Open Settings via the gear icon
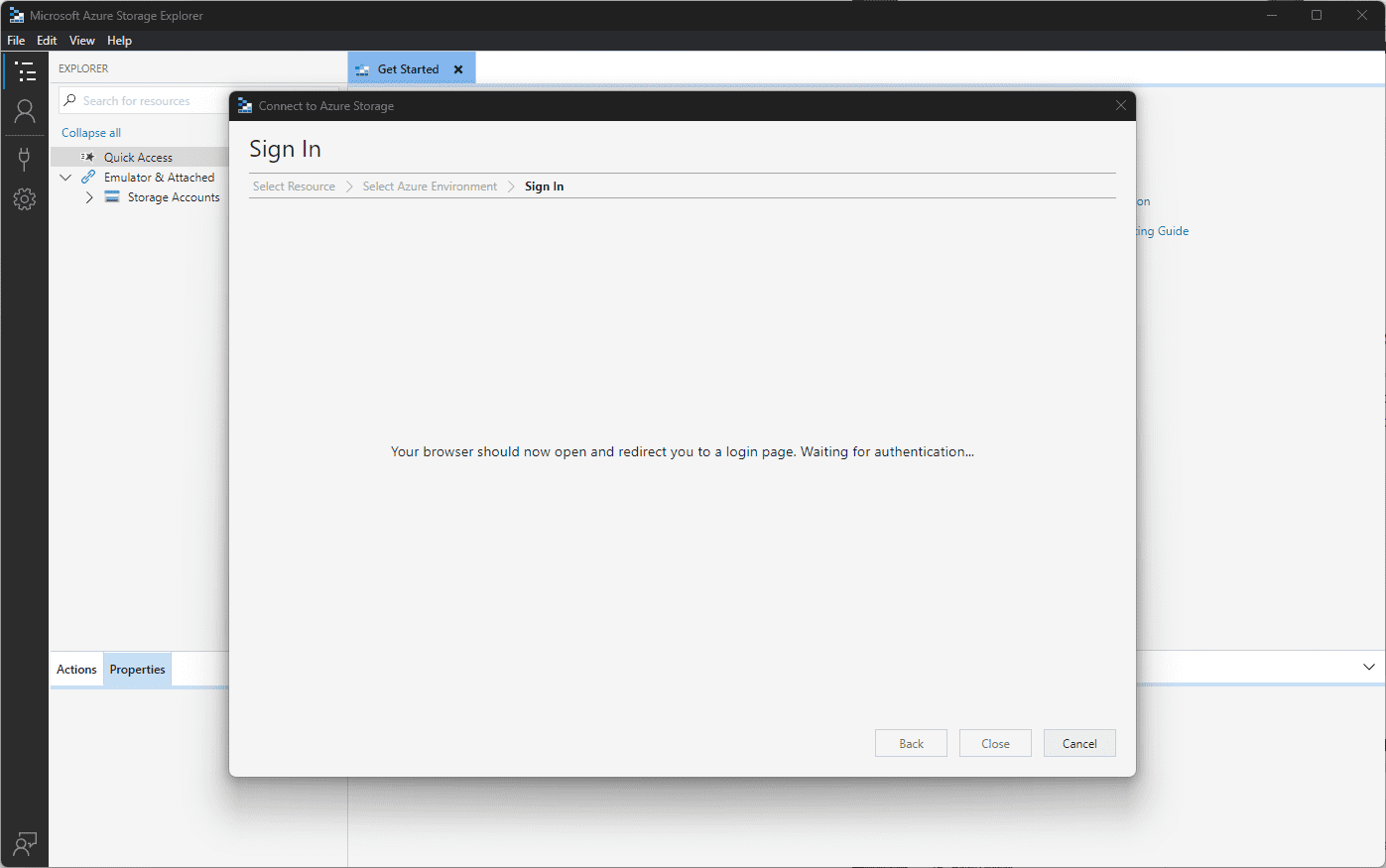Viewport: 1386px width, 868px height. [x=25, y=199]
